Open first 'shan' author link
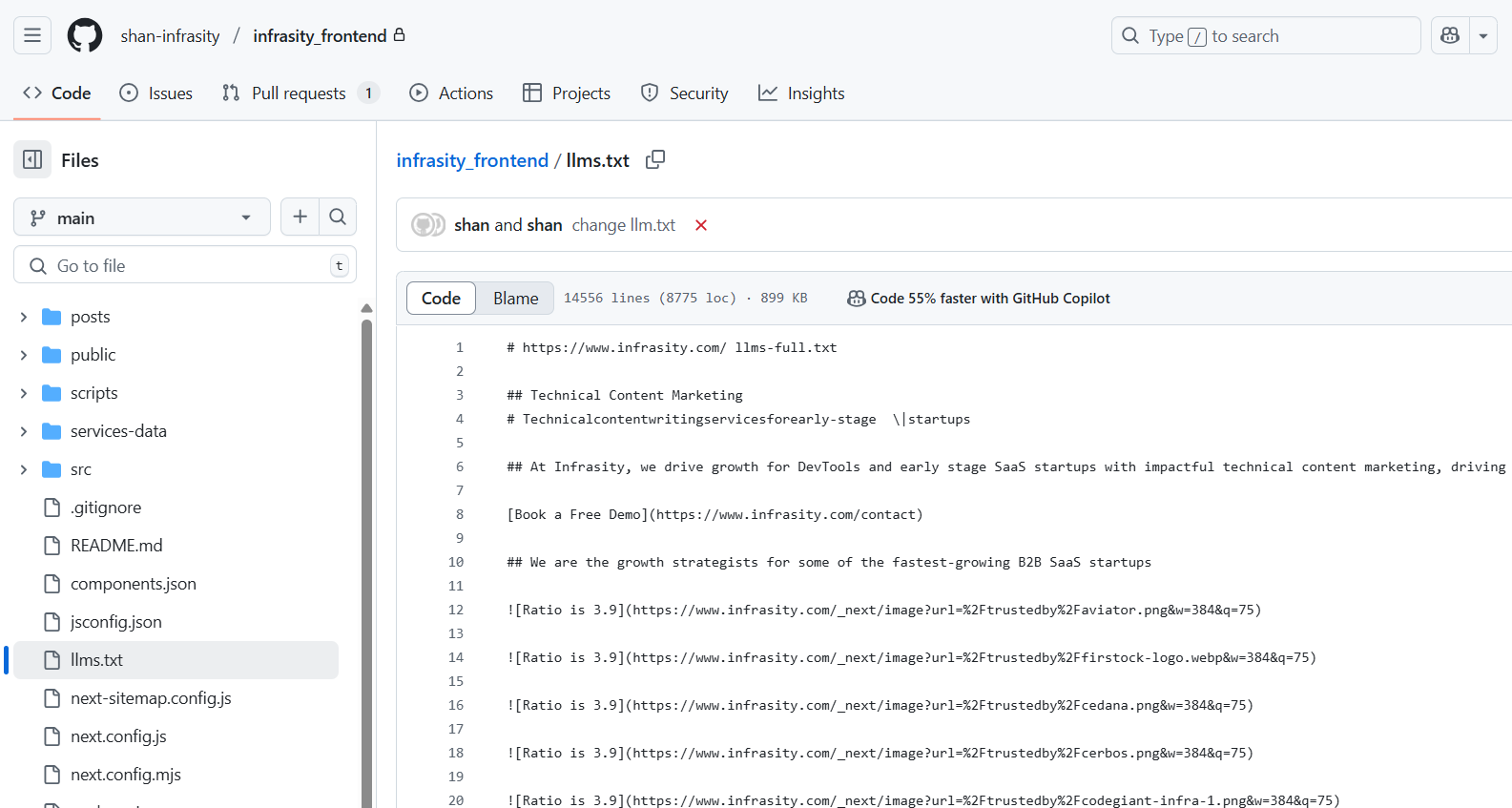This screenshot has width=1512, height=808. pos(471,225)
